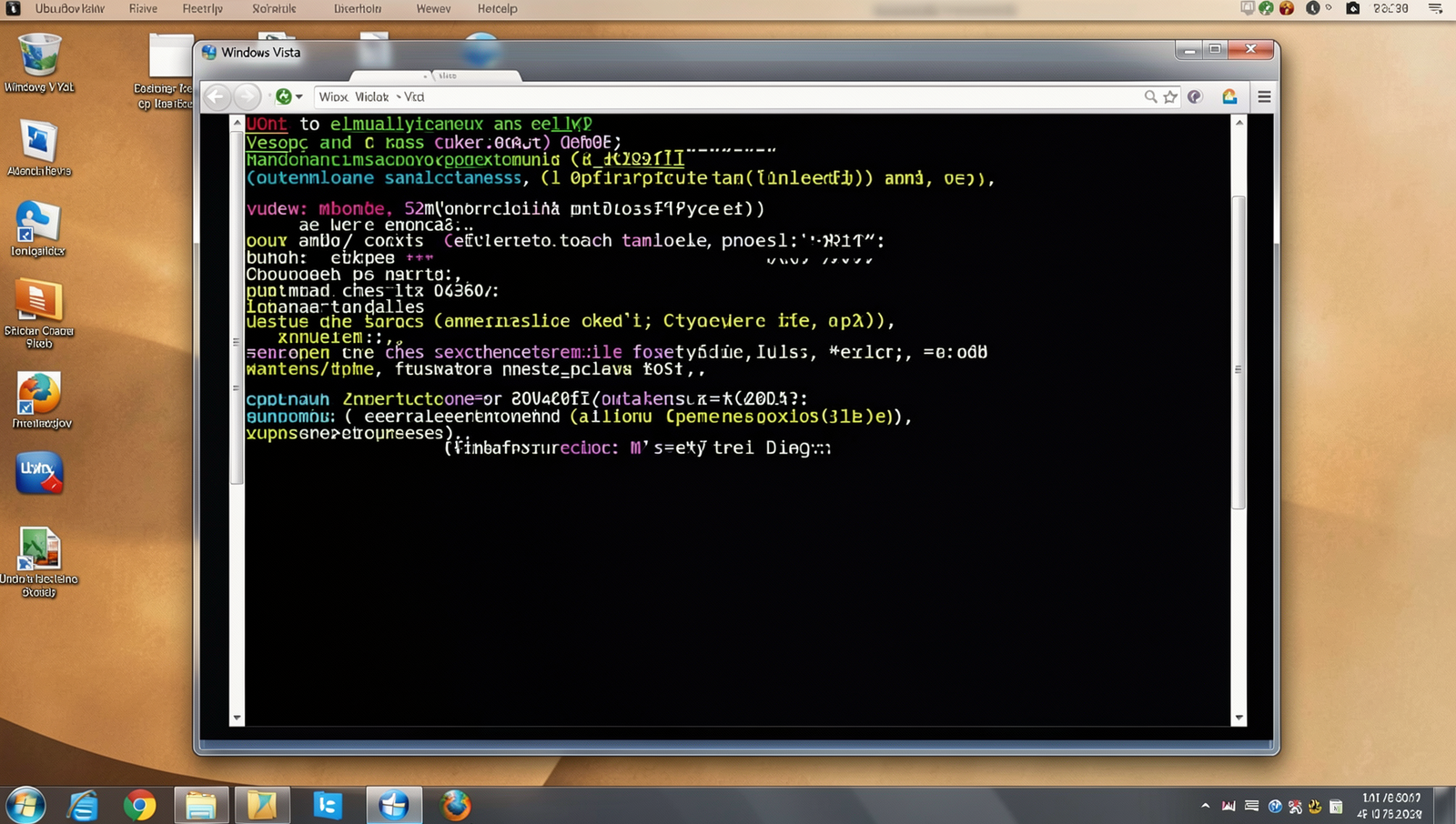This screenshot has height=824, width=1456.
Task: Click the yellow round tray icon
Action: pos(1315,806)
